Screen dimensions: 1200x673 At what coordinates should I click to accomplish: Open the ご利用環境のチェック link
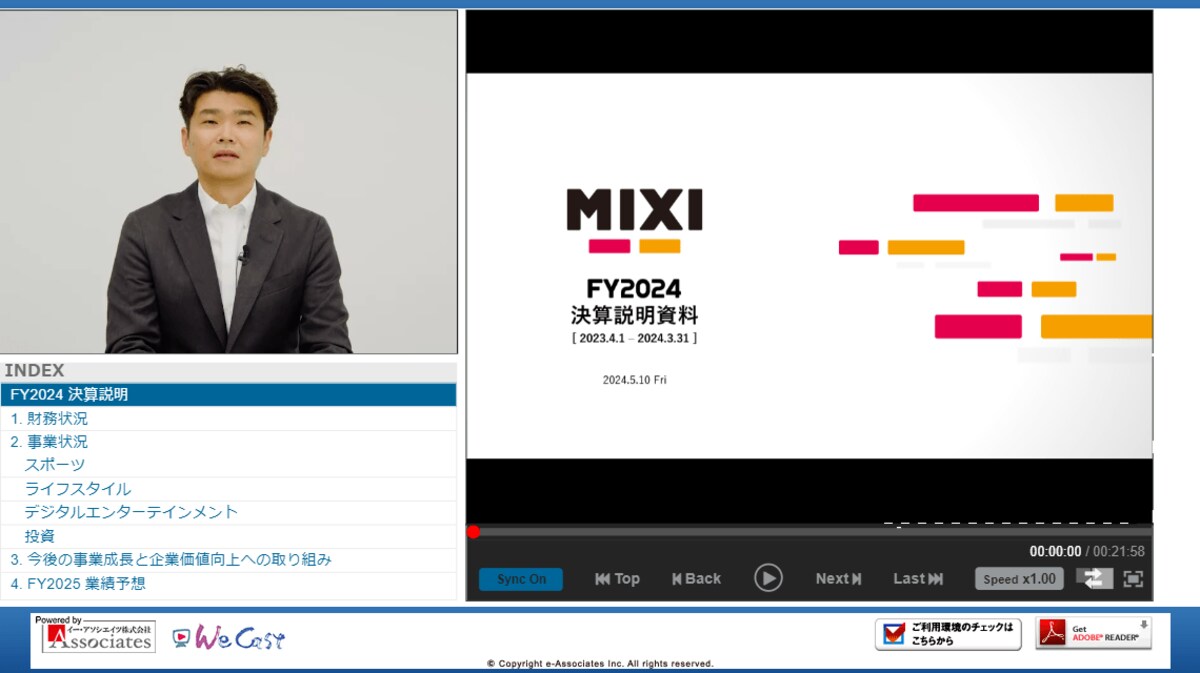[960, 632]
